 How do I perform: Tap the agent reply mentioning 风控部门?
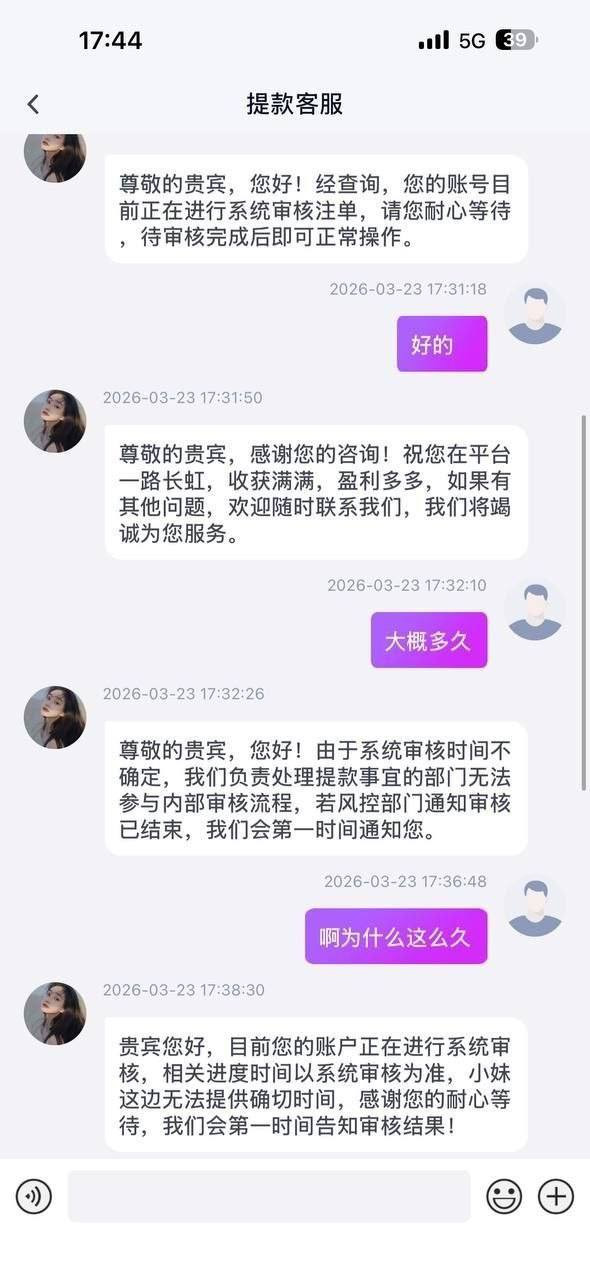click(316, 788)
